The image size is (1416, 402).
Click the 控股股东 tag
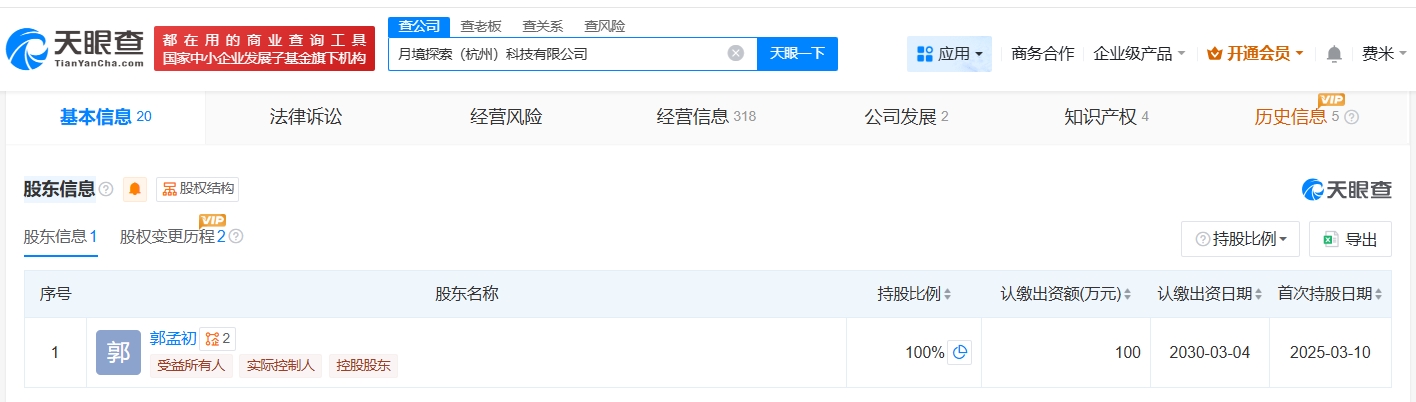[x=363, y=366]
